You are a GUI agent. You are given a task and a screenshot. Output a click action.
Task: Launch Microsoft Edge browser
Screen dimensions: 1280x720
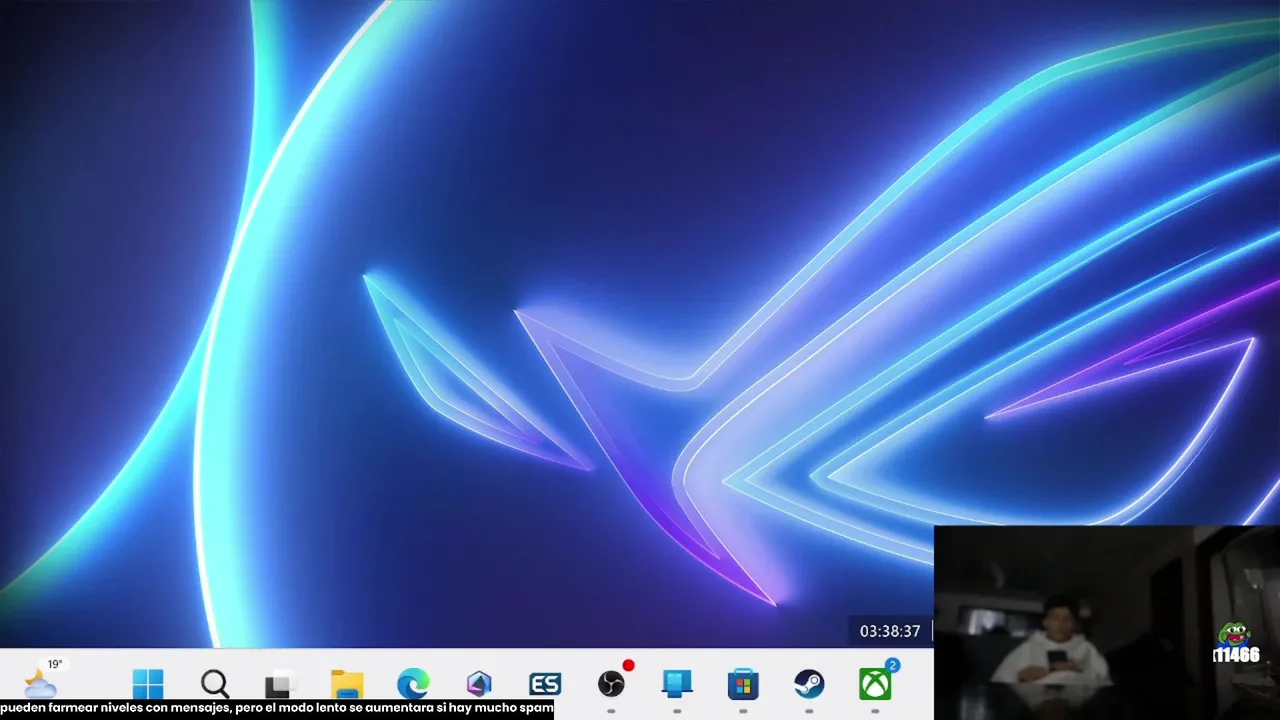tap(413, 684)
